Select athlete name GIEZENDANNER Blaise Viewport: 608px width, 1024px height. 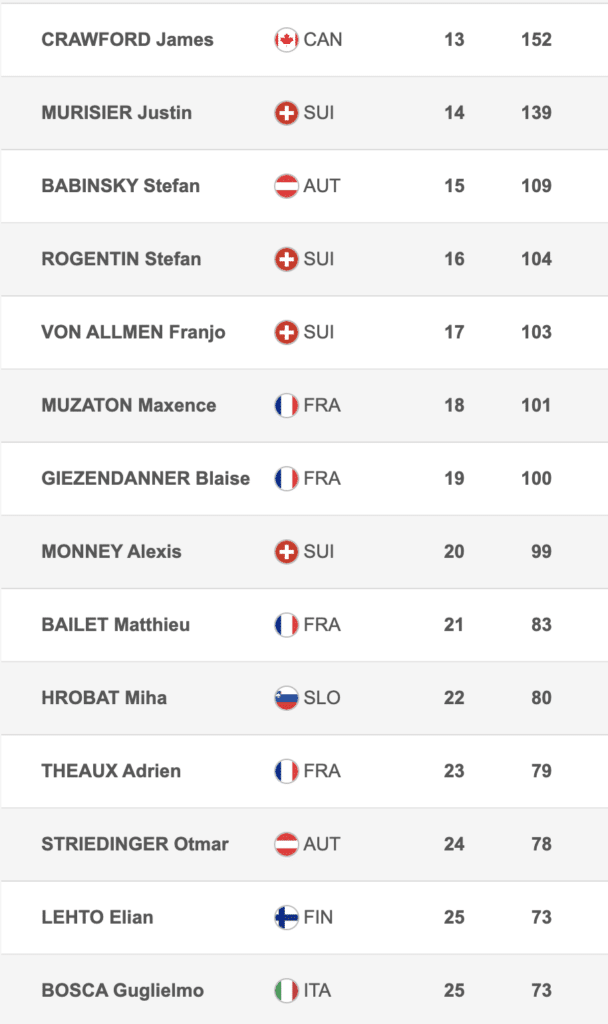(145, 478)
